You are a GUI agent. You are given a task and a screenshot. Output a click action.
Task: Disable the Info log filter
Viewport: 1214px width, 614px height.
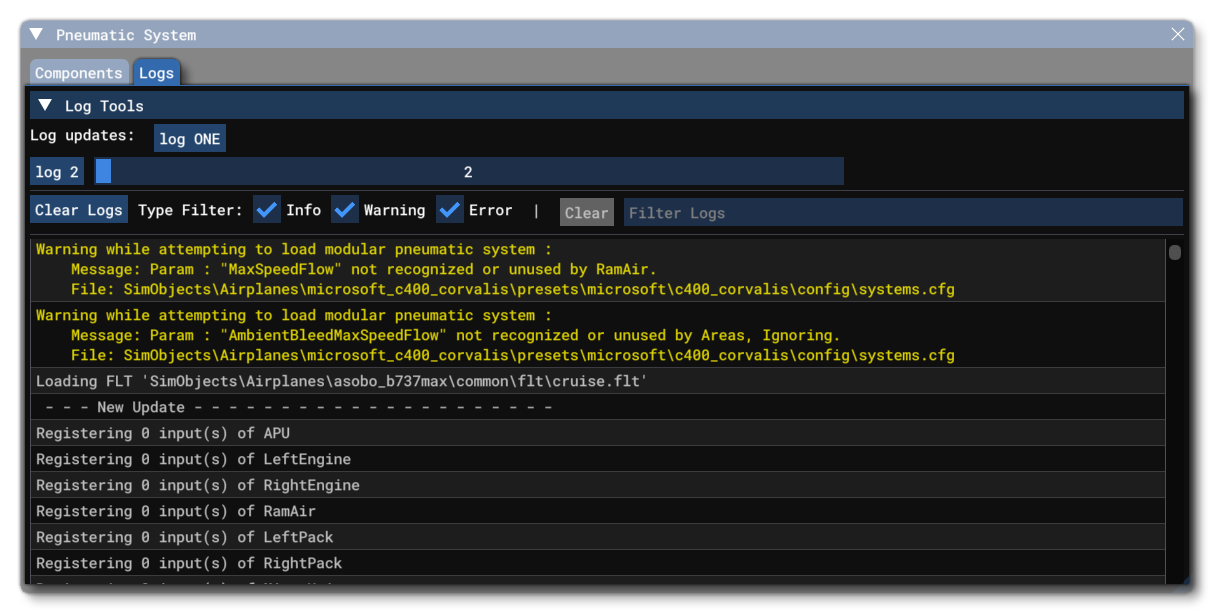[266, 209]
